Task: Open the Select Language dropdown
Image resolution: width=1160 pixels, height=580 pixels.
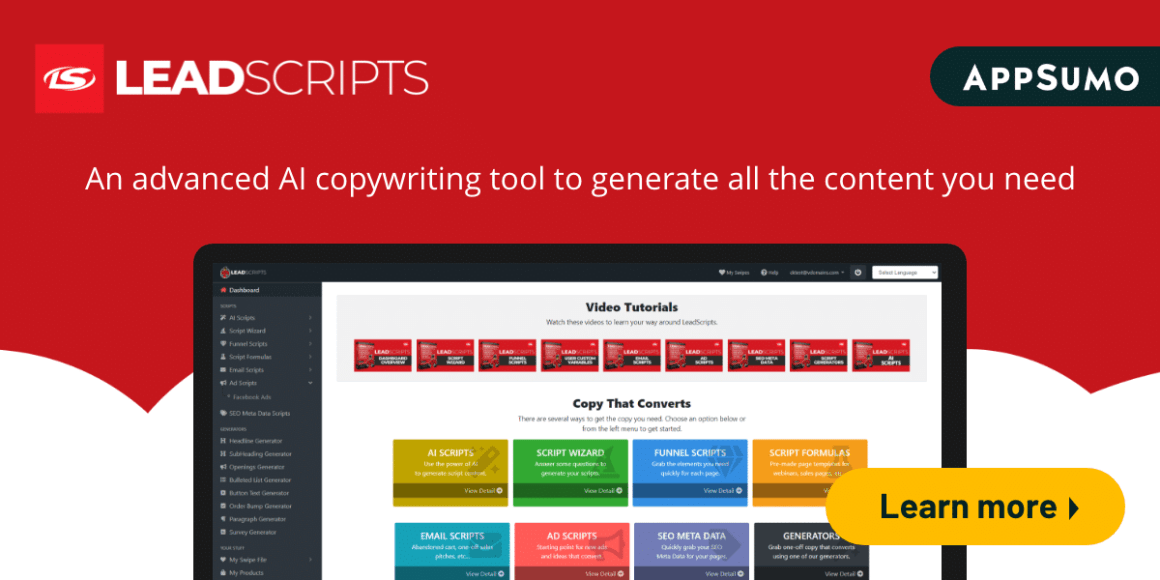Action: 903,272
